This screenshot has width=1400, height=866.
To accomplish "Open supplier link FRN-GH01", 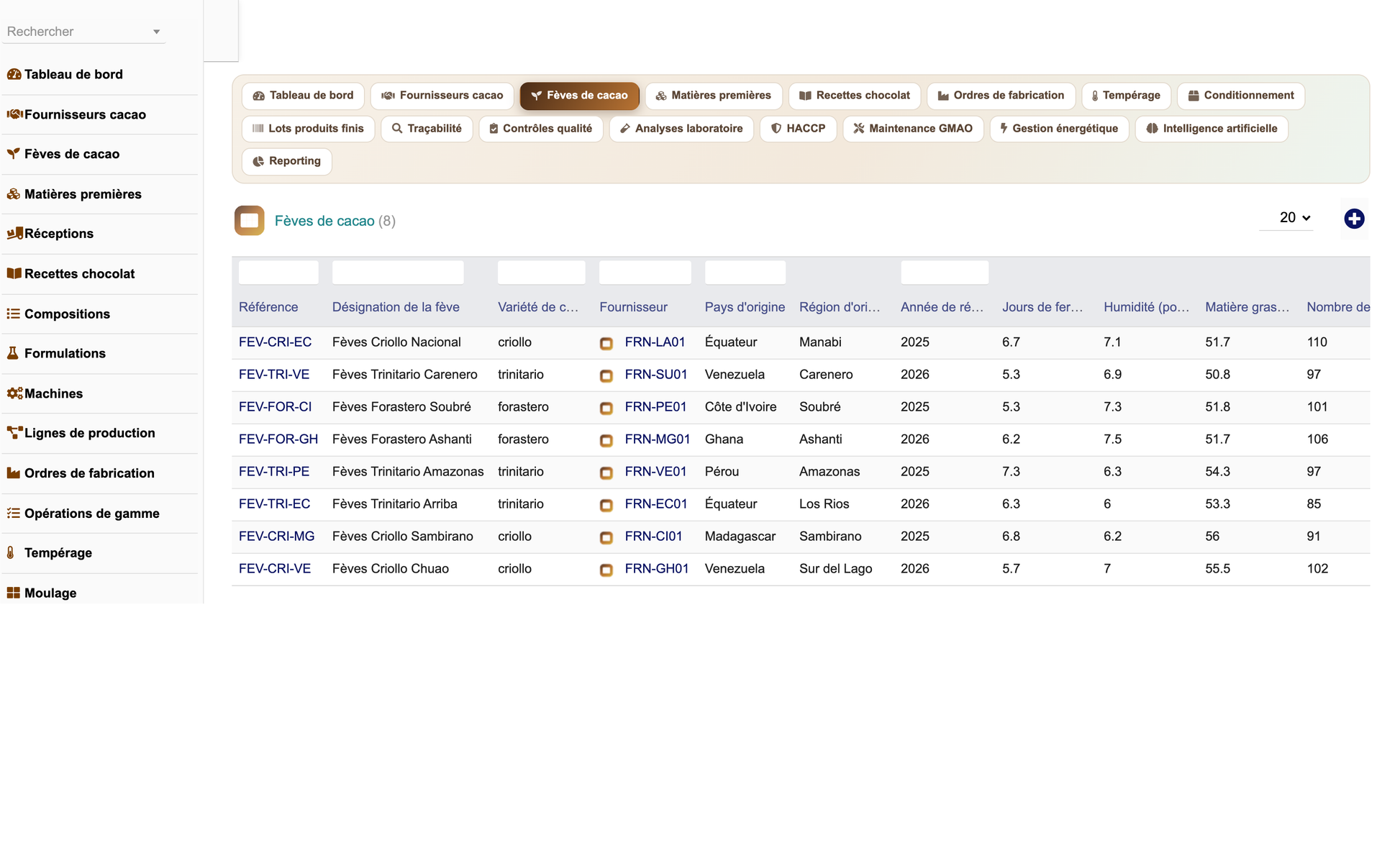I will [x=657, y=569].
